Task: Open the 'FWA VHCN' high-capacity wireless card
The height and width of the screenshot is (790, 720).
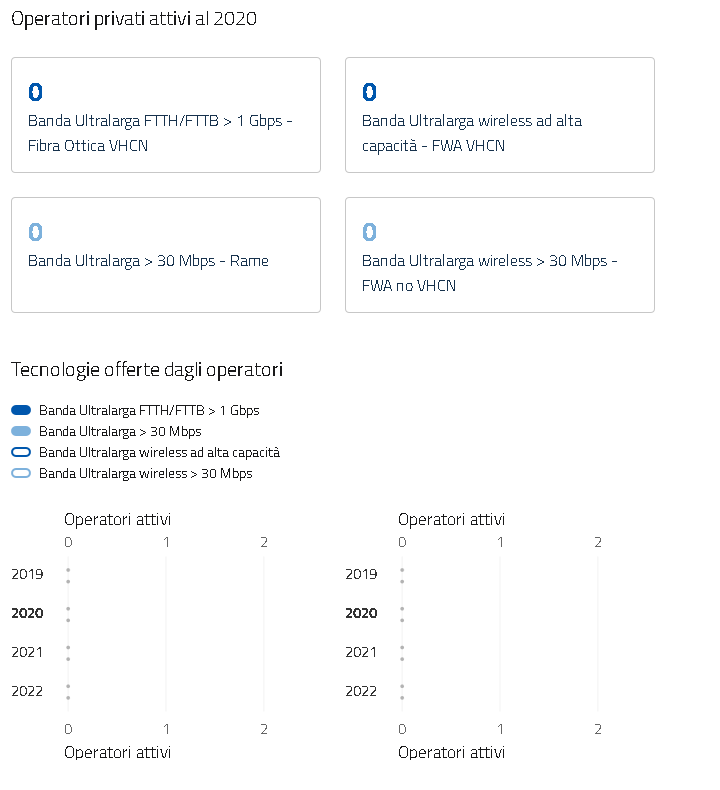Action: [x=499, y=115]
